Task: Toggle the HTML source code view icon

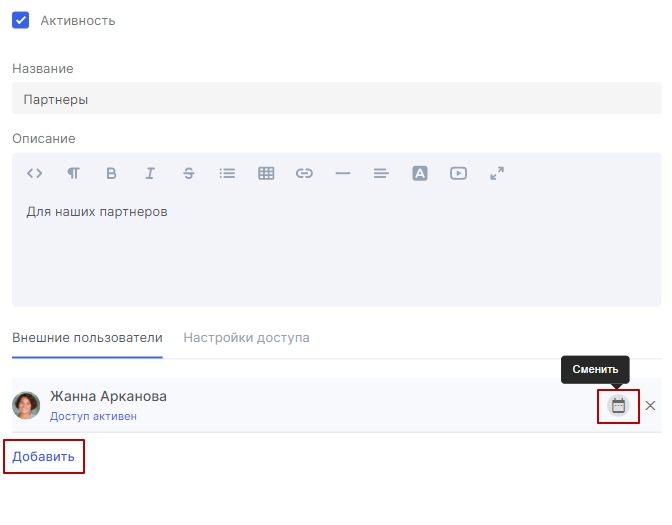Action: 34,174
